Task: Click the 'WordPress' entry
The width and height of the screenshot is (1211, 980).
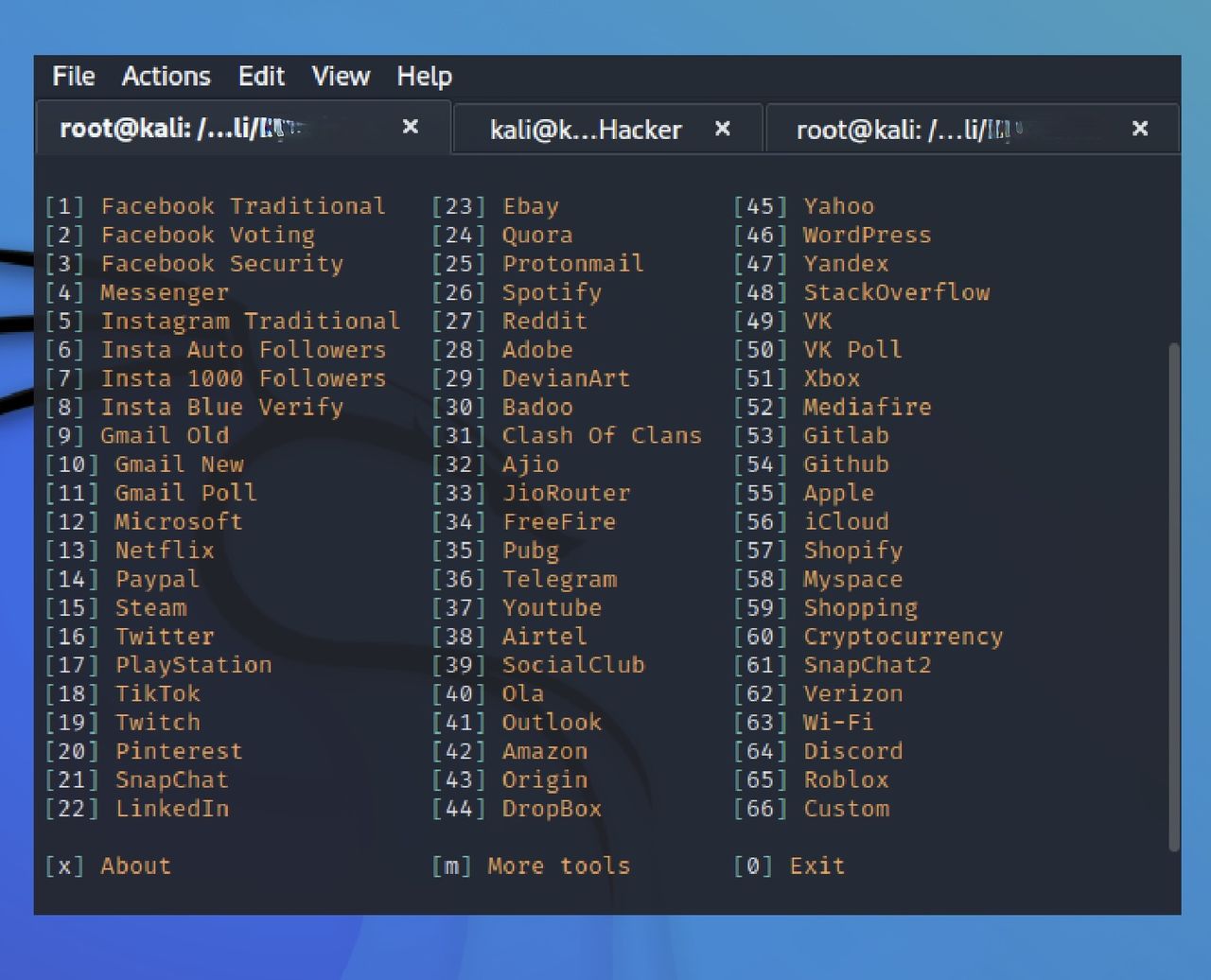Action: click(868, 235)
